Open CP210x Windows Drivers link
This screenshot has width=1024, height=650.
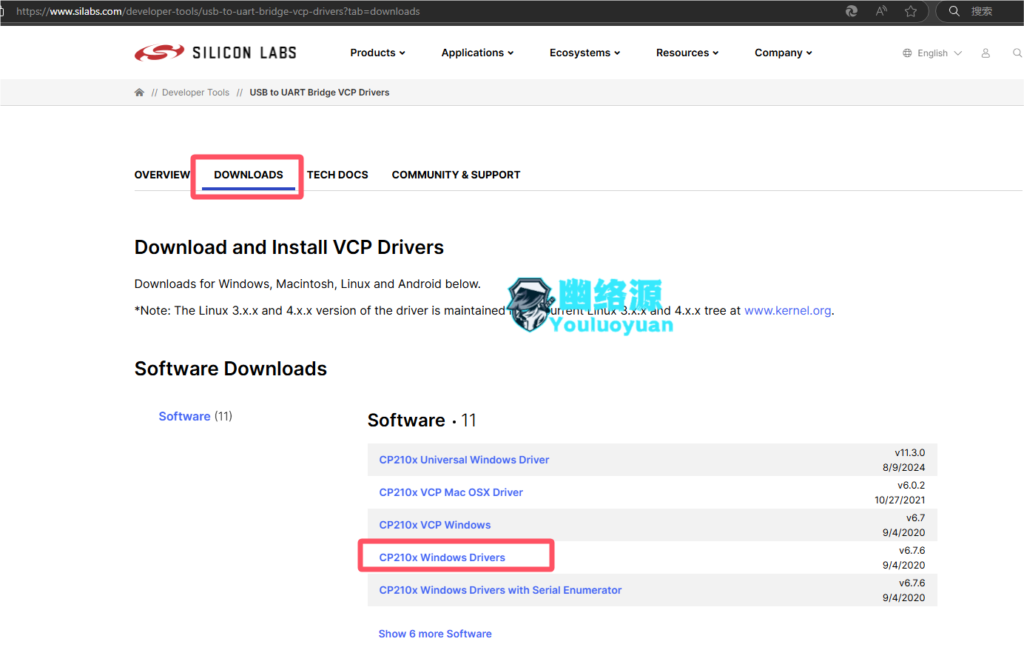click(x=441, y=557)
